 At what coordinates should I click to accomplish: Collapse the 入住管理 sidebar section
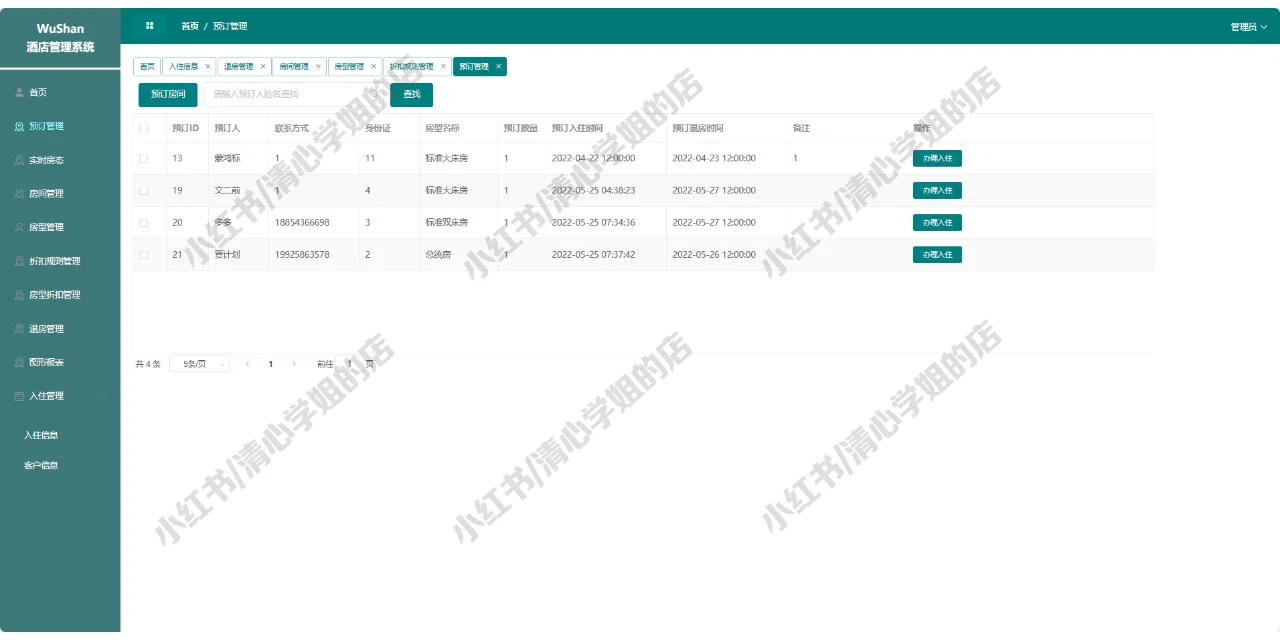point(103,396)
